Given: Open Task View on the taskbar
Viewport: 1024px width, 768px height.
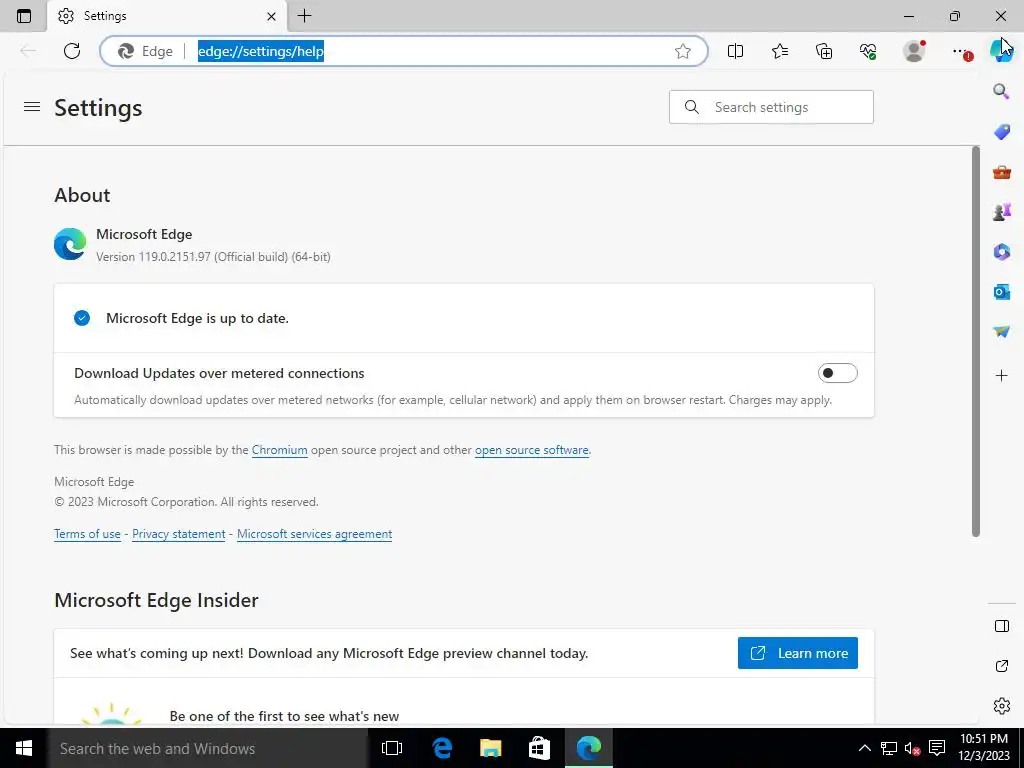Looking at the screenshot, I should point(392,748).
